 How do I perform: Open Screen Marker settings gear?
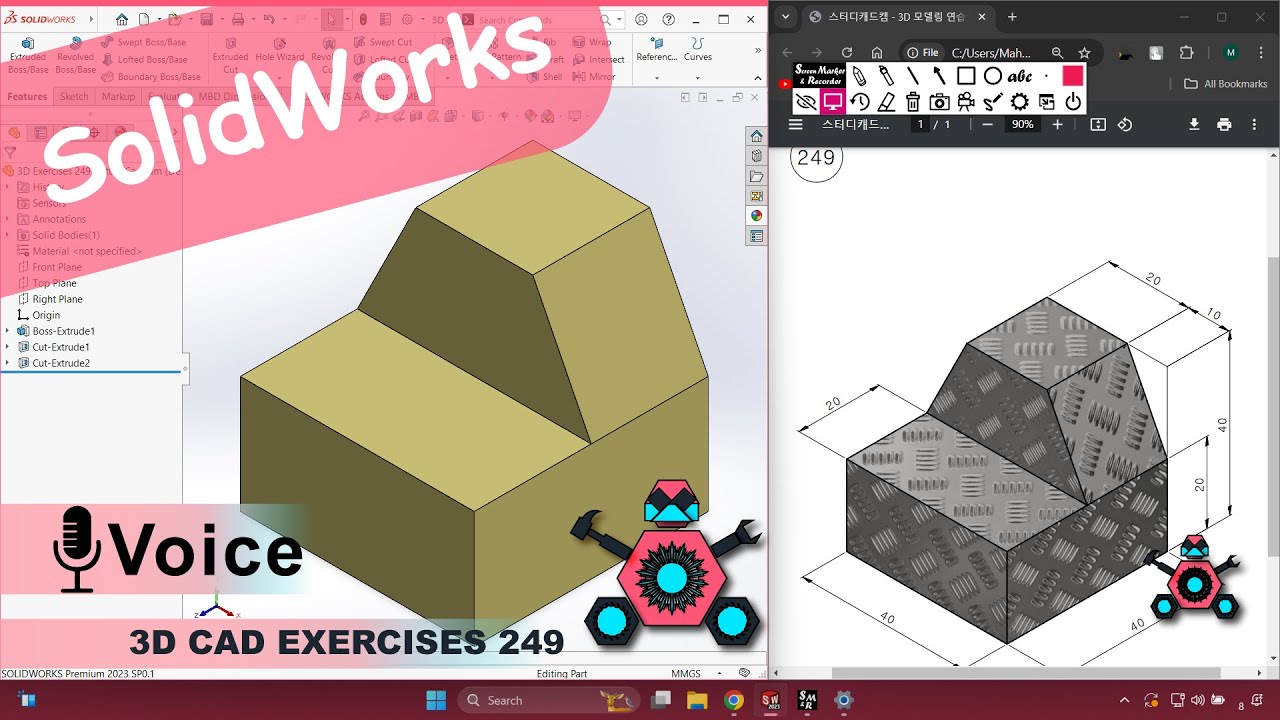click(1019, 102)
